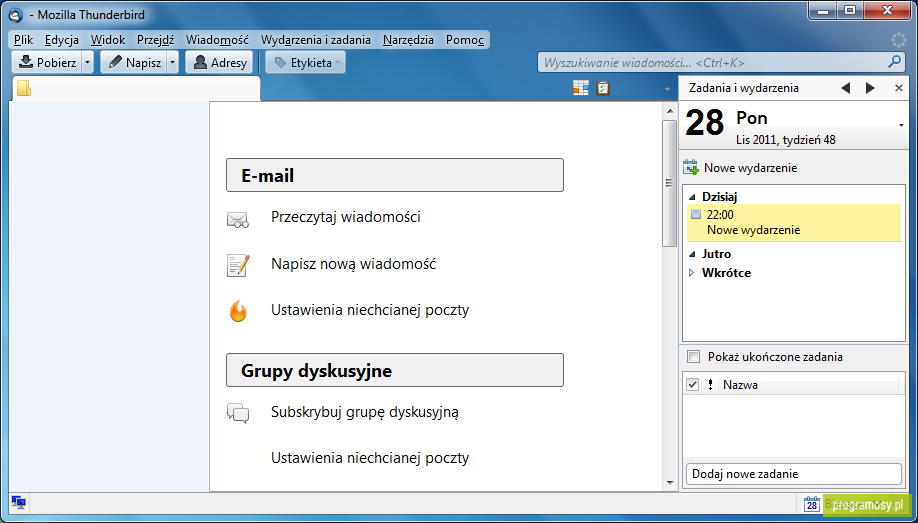The height and width of the screenshot is (523, 918).
Task: Open the Plik menu
Action: click(23, 40)
